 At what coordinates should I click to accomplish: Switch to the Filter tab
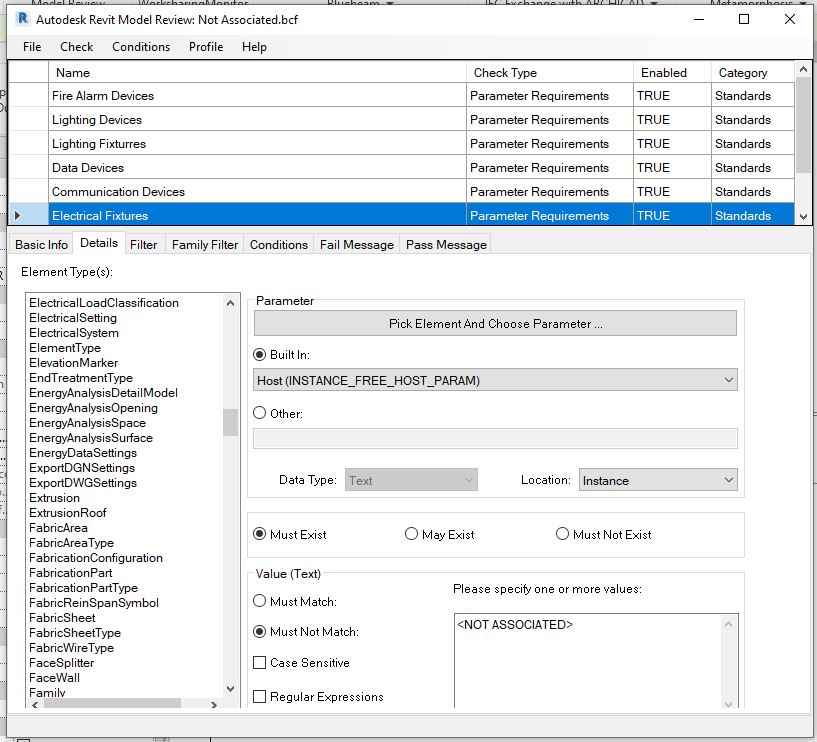coord(143,244)
